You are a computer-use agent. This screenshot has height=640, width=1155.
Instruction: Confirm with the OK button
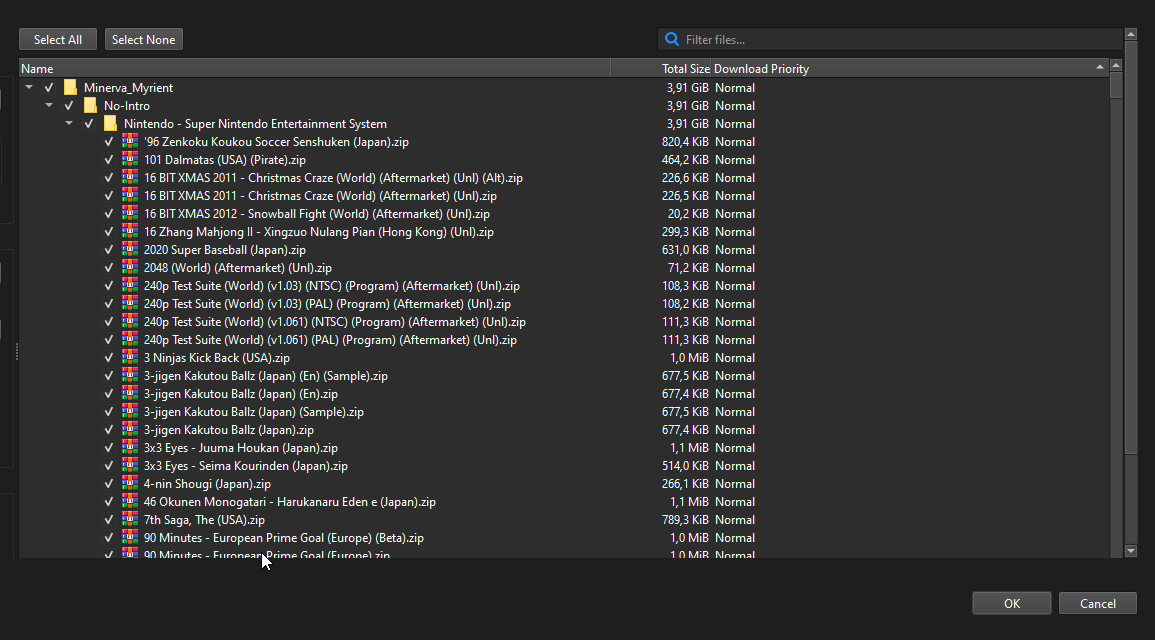1011,603
